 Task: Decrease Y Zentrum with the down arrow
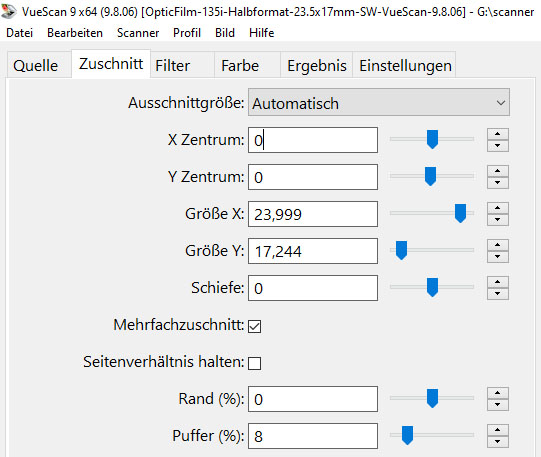(x=498, y=182)
